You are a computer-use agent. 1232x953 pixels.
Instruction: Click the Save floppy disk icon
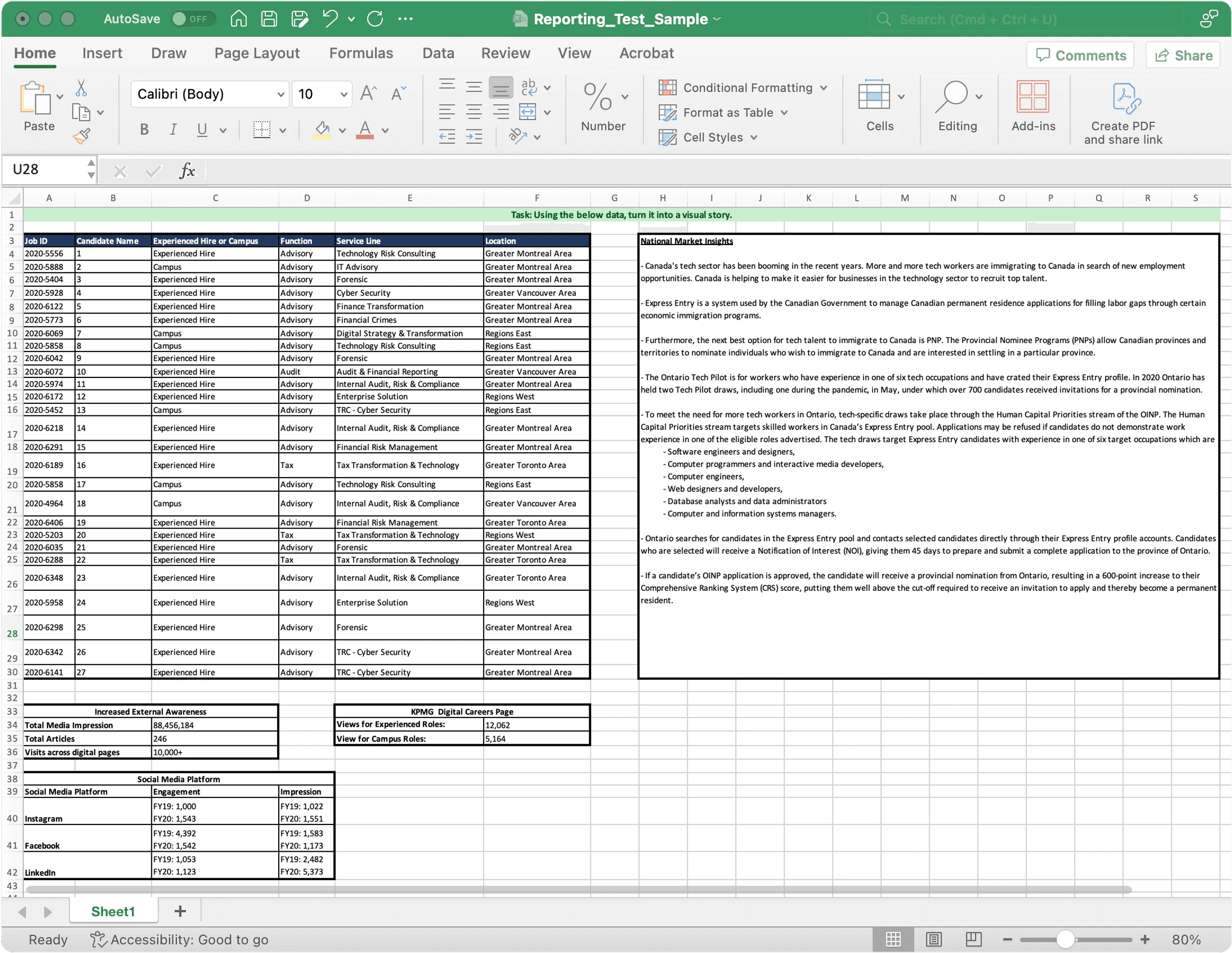[x=269, y=18]
